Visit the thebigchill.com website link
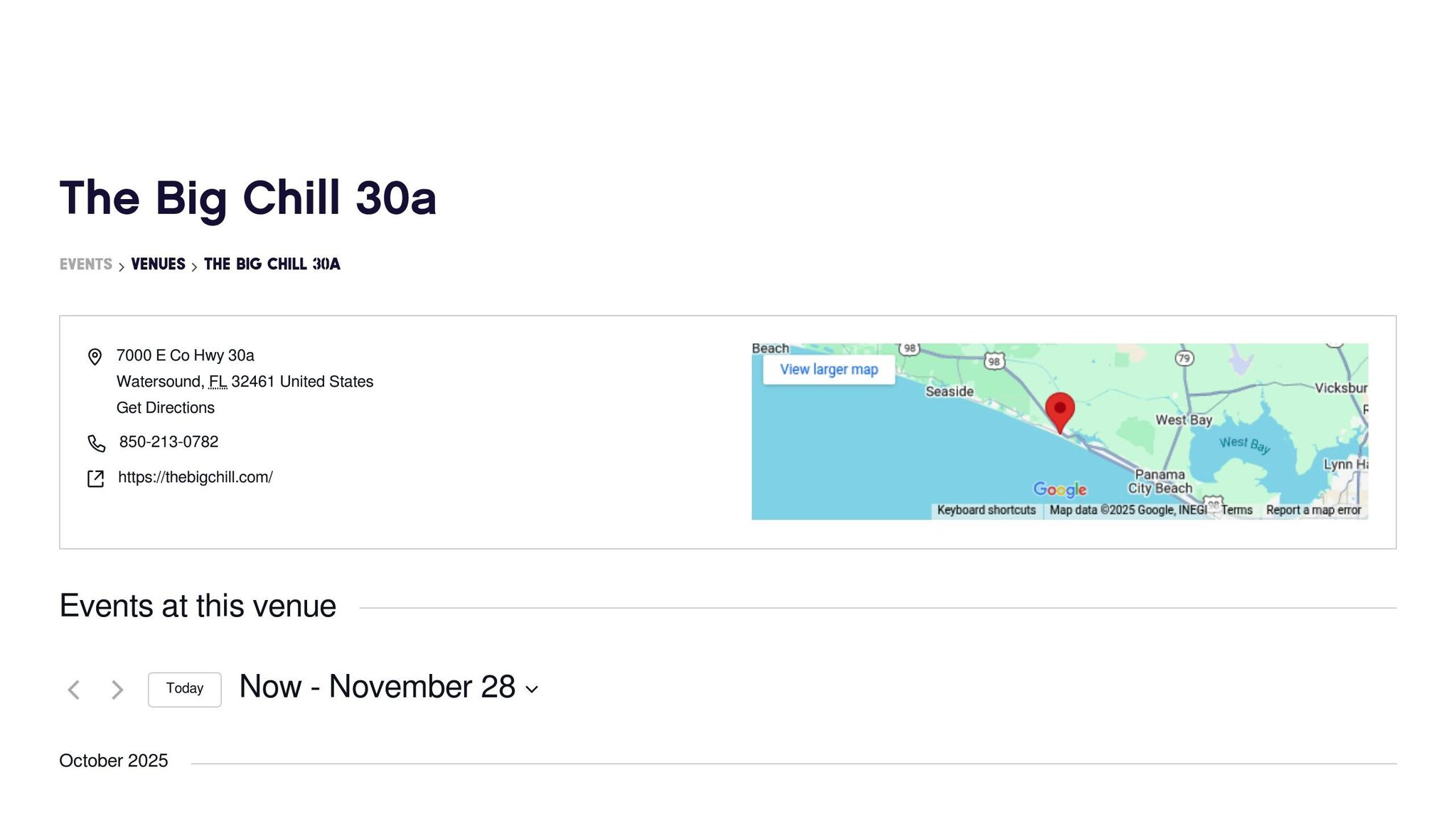The height and width of the screenshot is (819, 1456). 196,478
